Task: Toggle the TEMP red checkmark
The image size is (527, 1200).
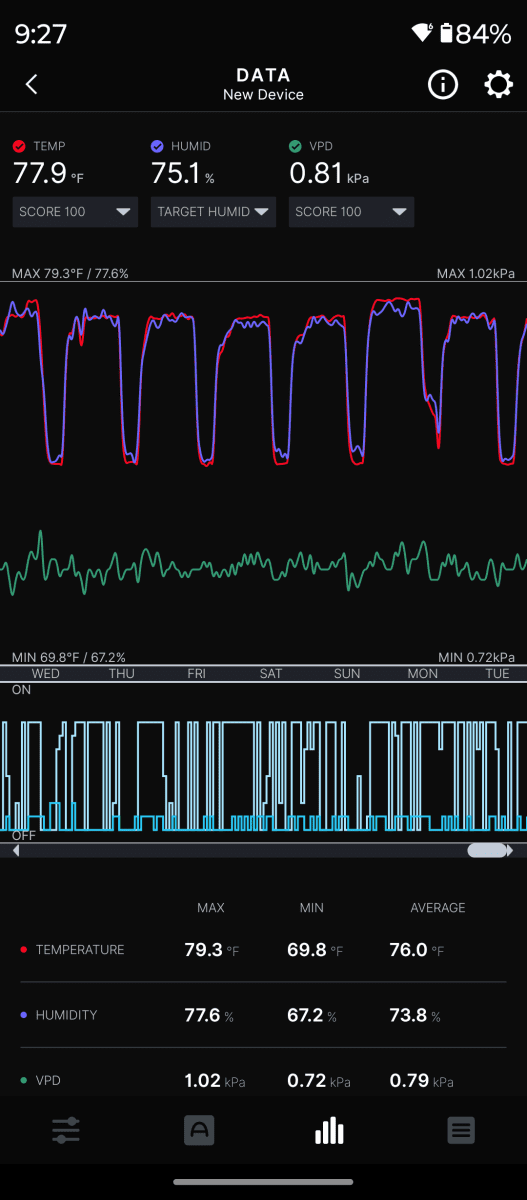Action: click(x=19, y=146)
